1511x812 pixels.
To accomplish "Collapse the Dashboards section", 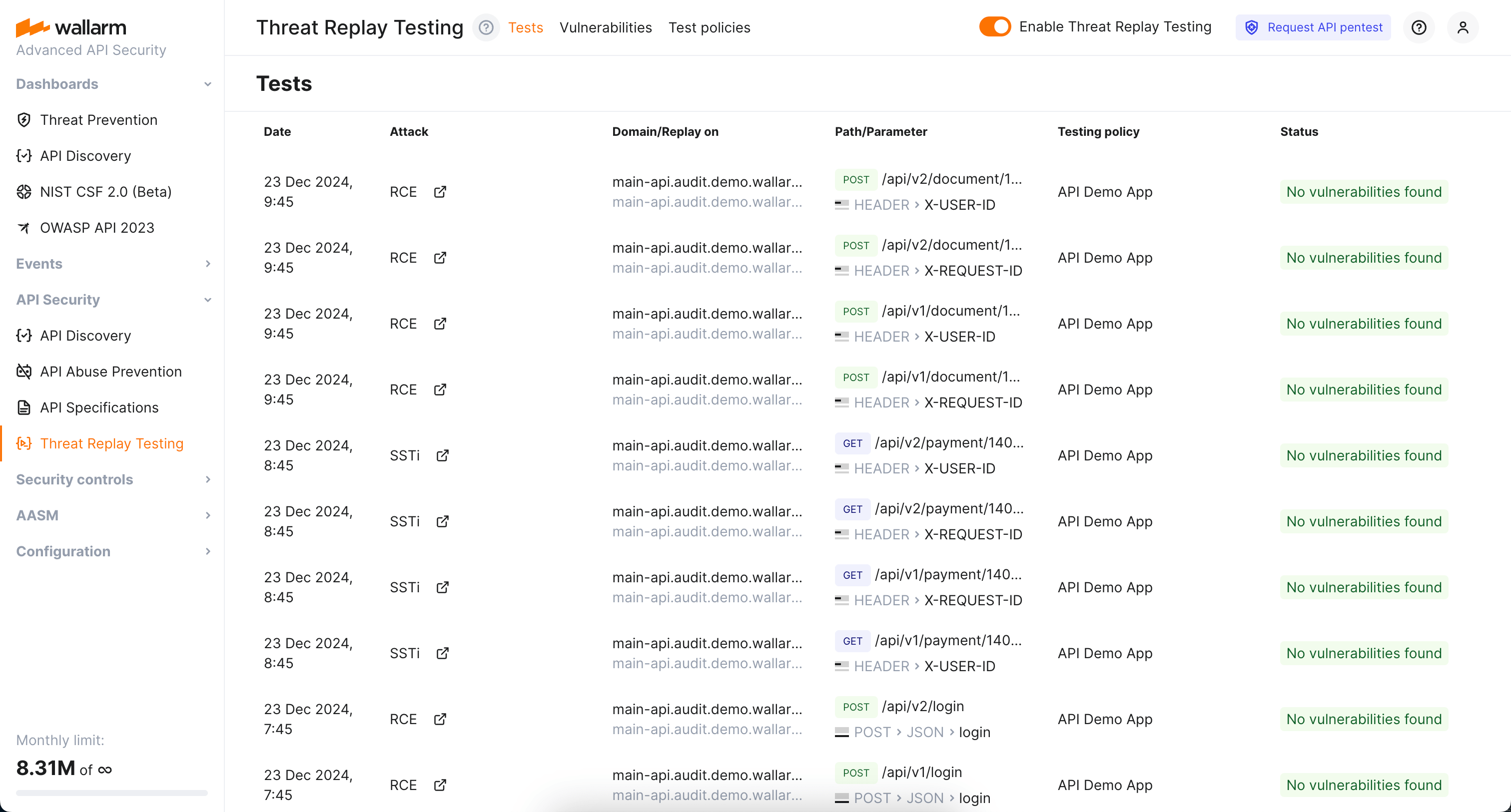I will coord(208,84).
